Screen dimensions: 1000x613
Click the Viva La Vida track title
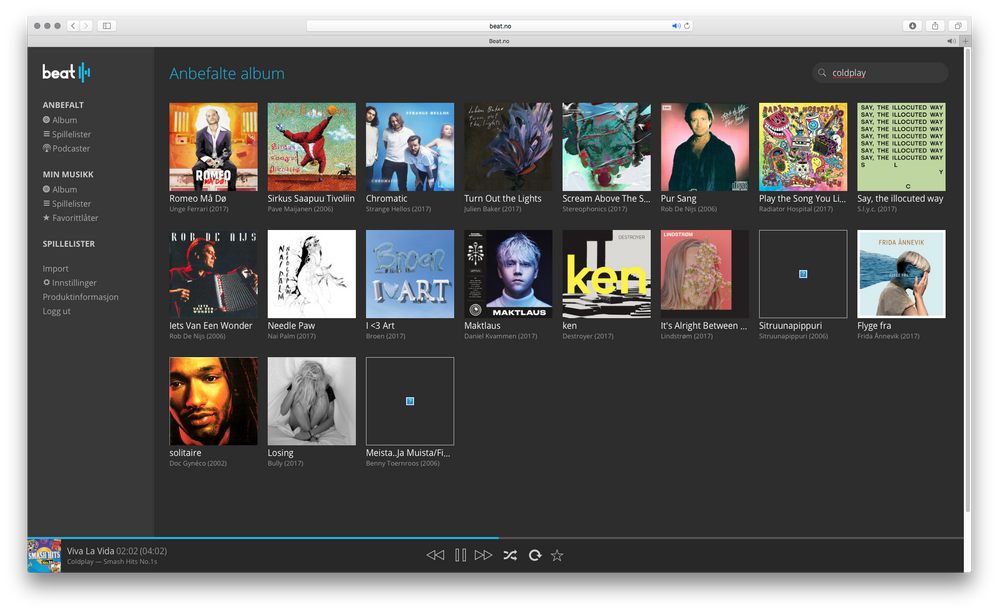(x=91, y=551)
